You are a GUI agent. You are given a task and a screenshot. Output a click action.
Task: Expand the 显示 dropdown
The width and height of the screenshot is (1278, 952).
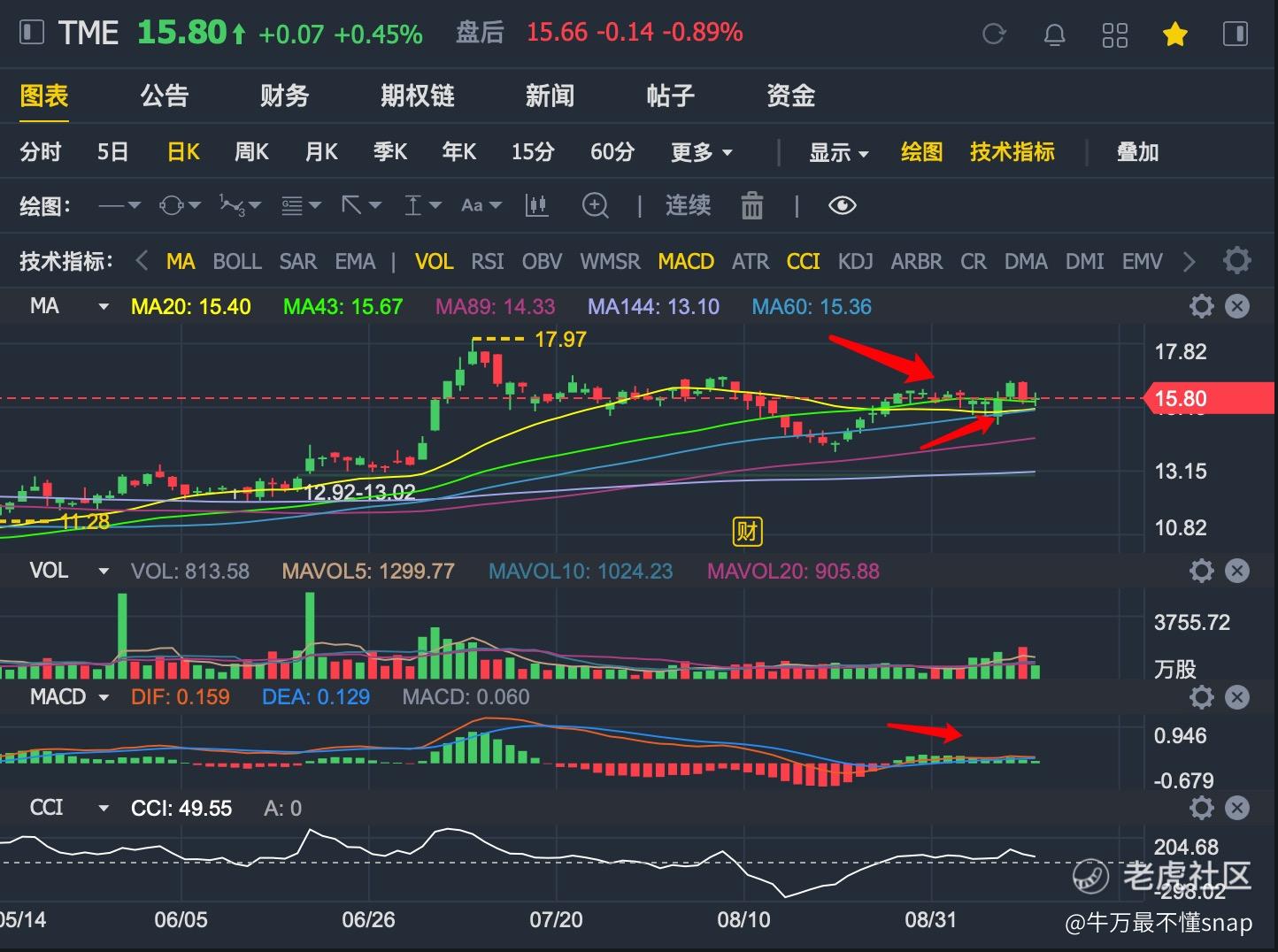[838, 152]
